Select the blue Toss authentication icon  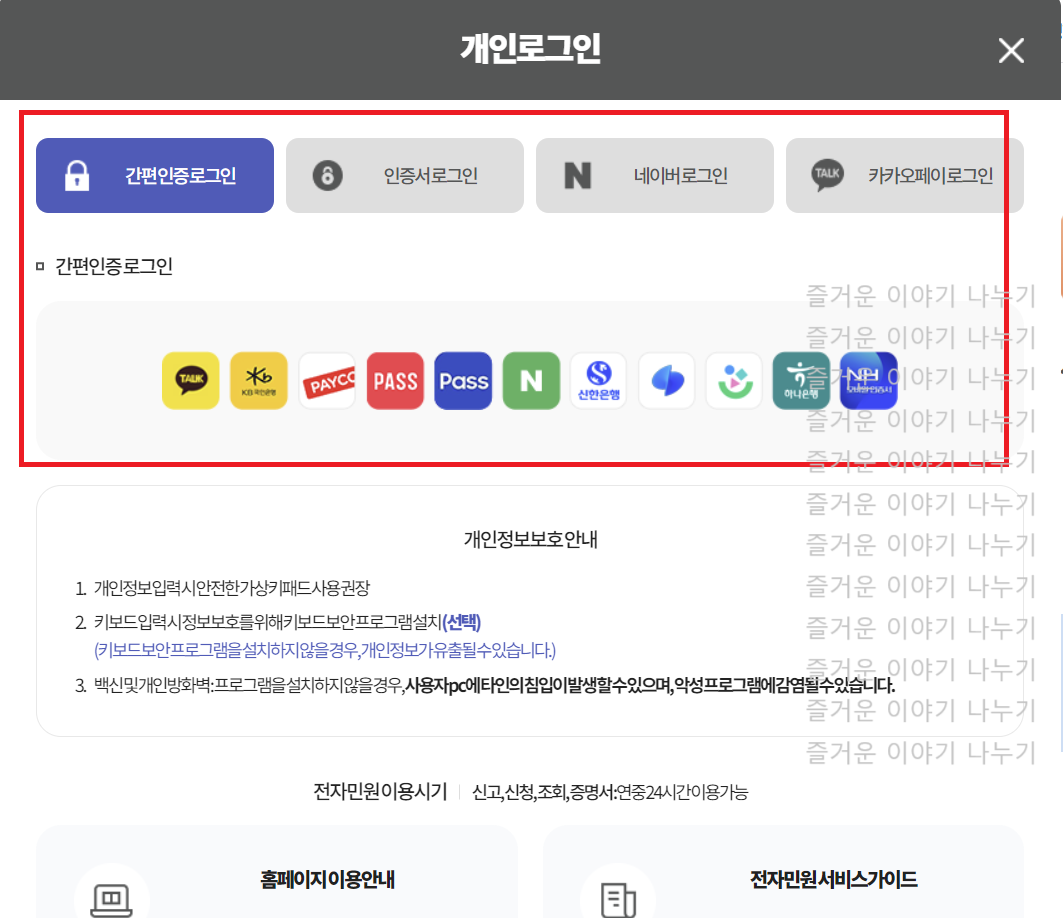[x=666, y=380]
